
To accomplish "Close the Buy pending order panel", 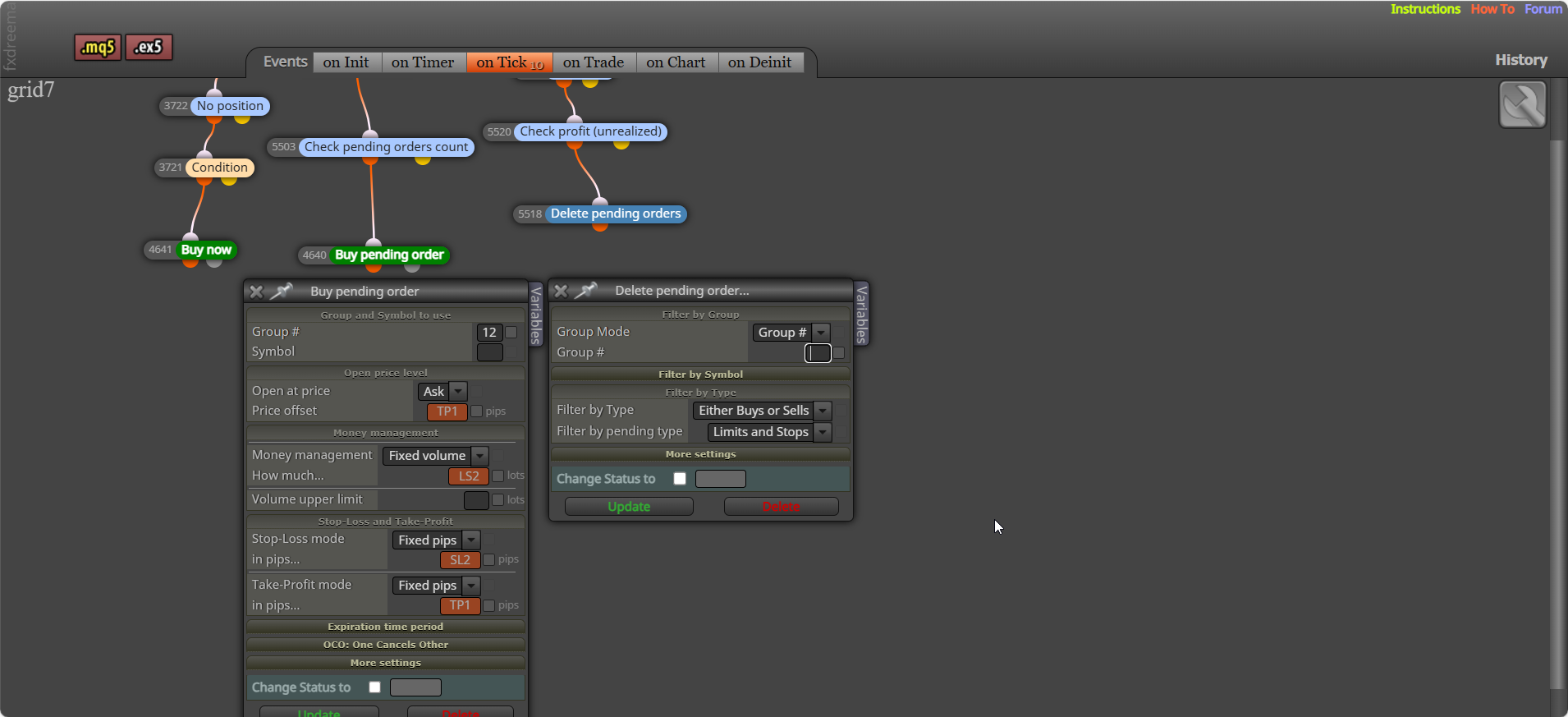I will (256, 292).
